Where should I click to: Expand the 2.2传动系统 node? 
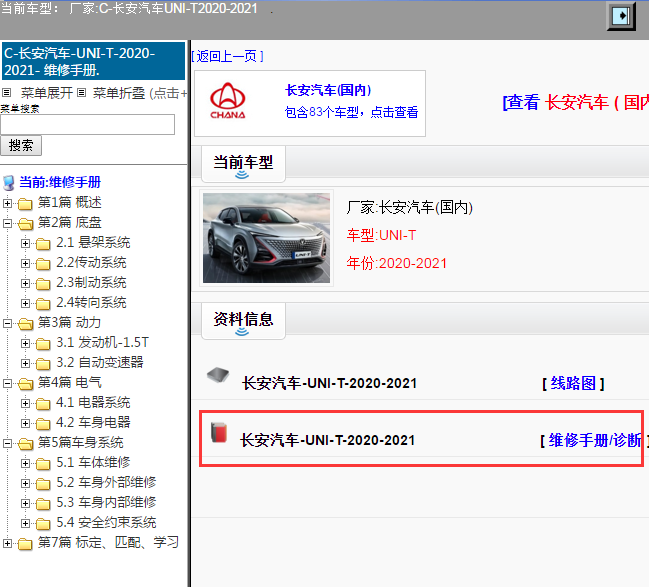coord(25,263)
